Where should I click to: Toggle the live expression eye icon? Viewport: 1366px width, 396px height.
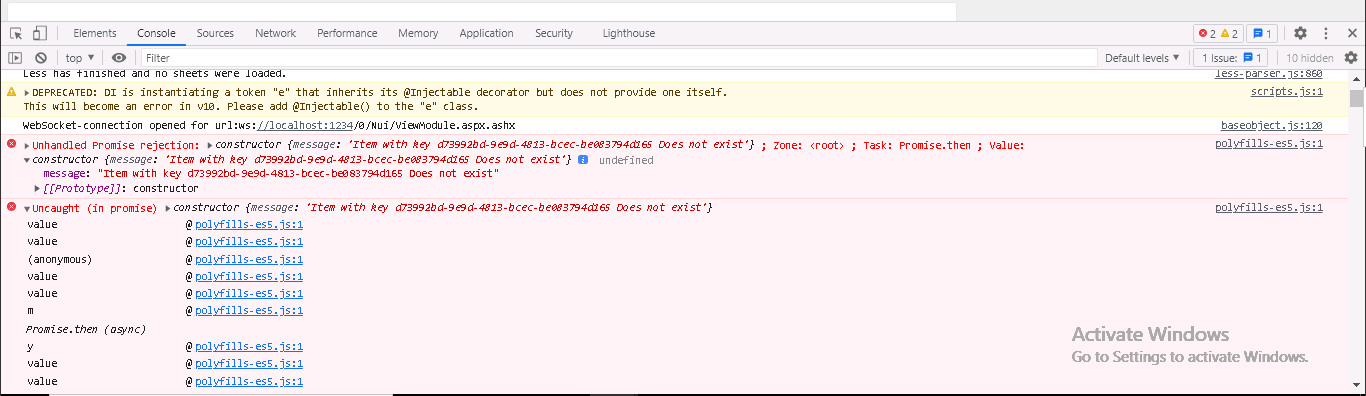(x=119, y=58)
